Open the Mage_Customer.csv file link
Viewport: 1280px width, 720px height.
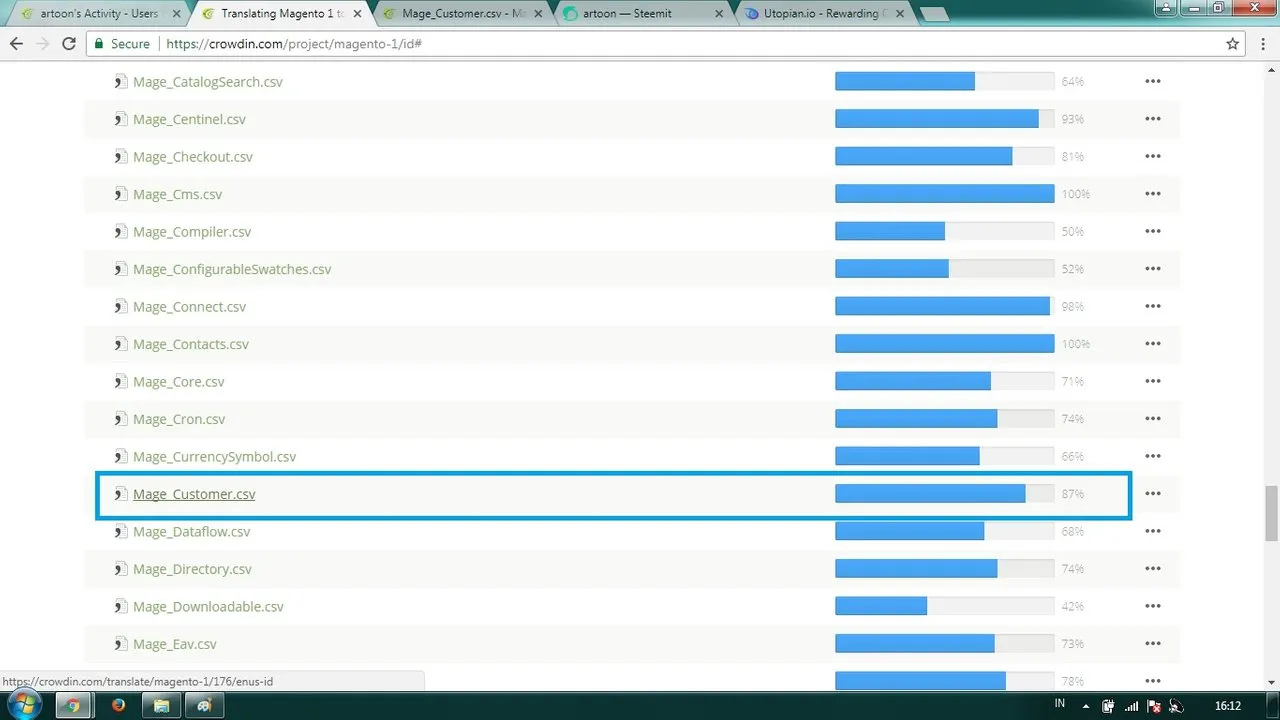point(194,494)
